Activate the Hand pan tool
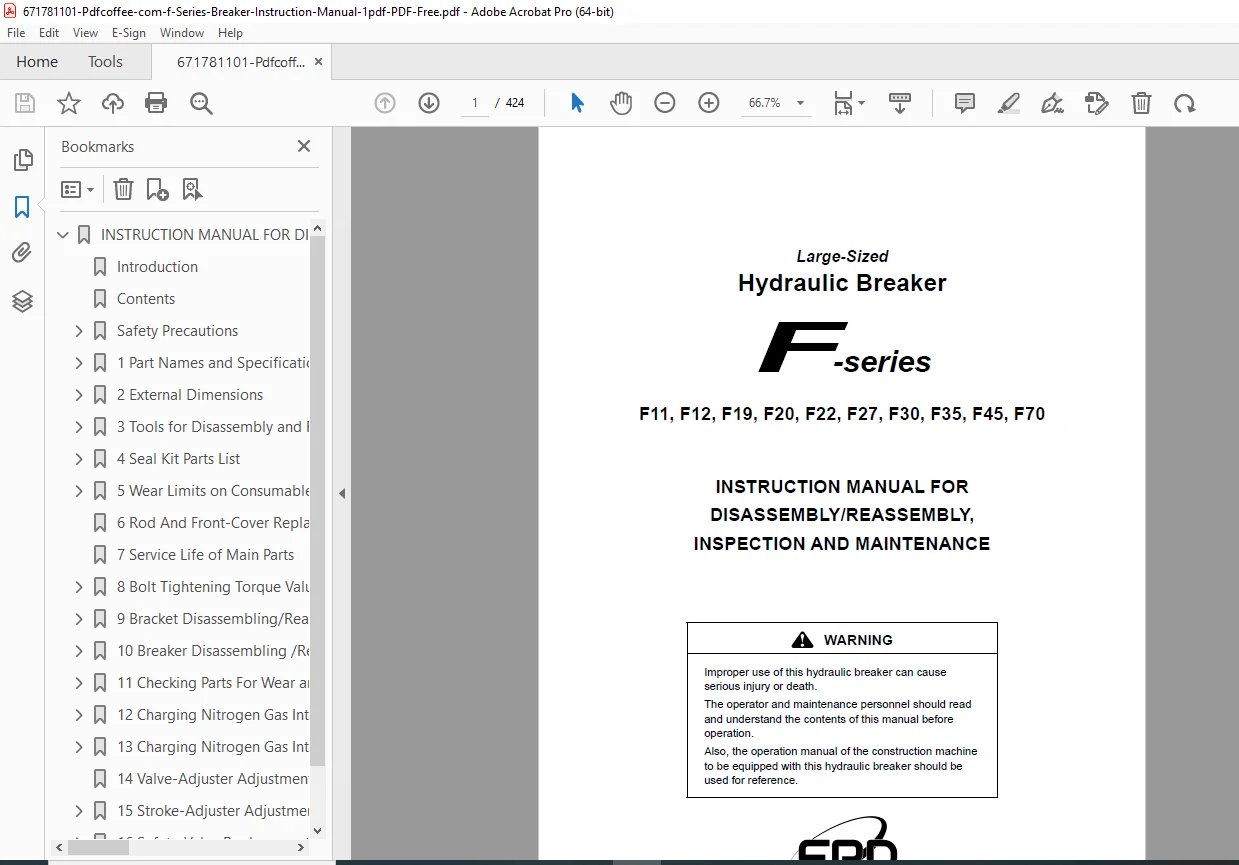The image size is (1239, 865). point(621,103)
